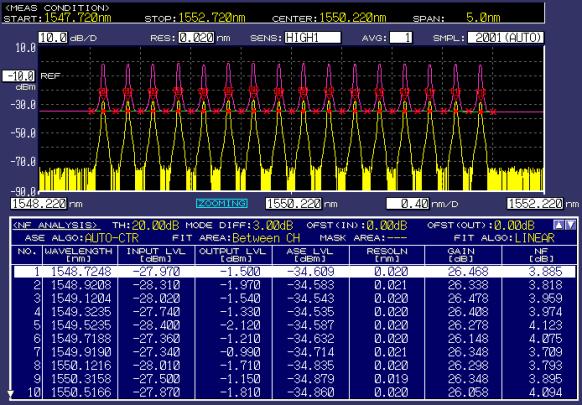This screenshot has height=405, width=582.
Task: Click the GAIN column header
Action: [462, 255]
